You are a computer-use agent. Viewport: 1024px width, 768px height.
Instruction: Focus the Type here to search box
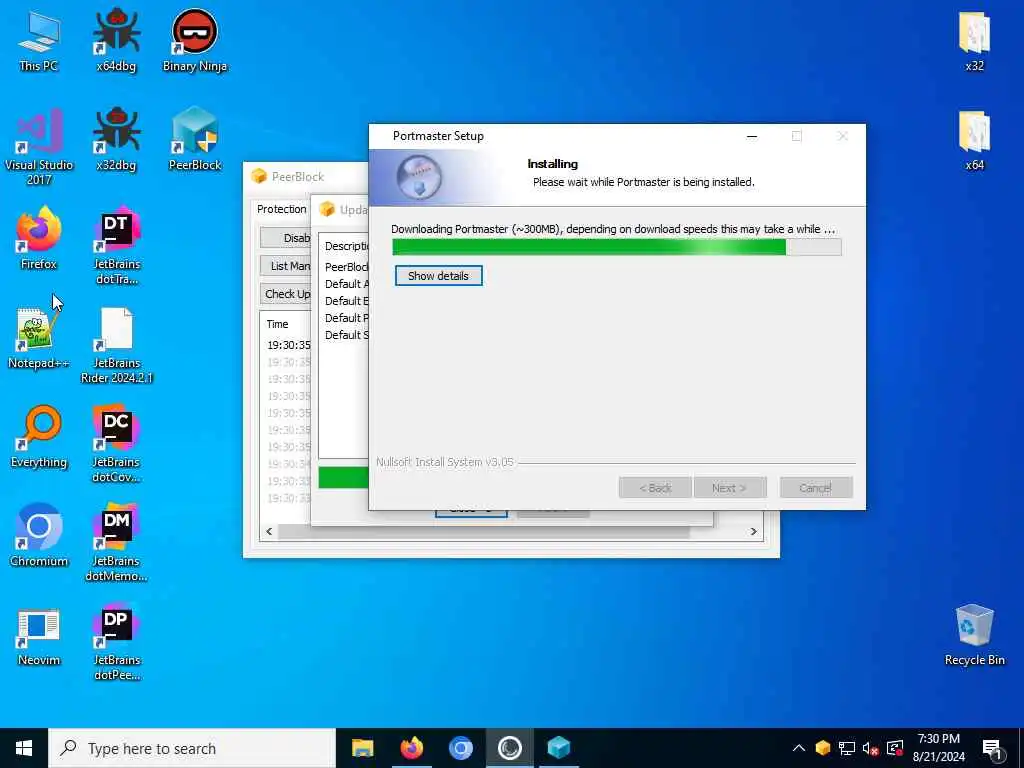click(x=192, y=748)
